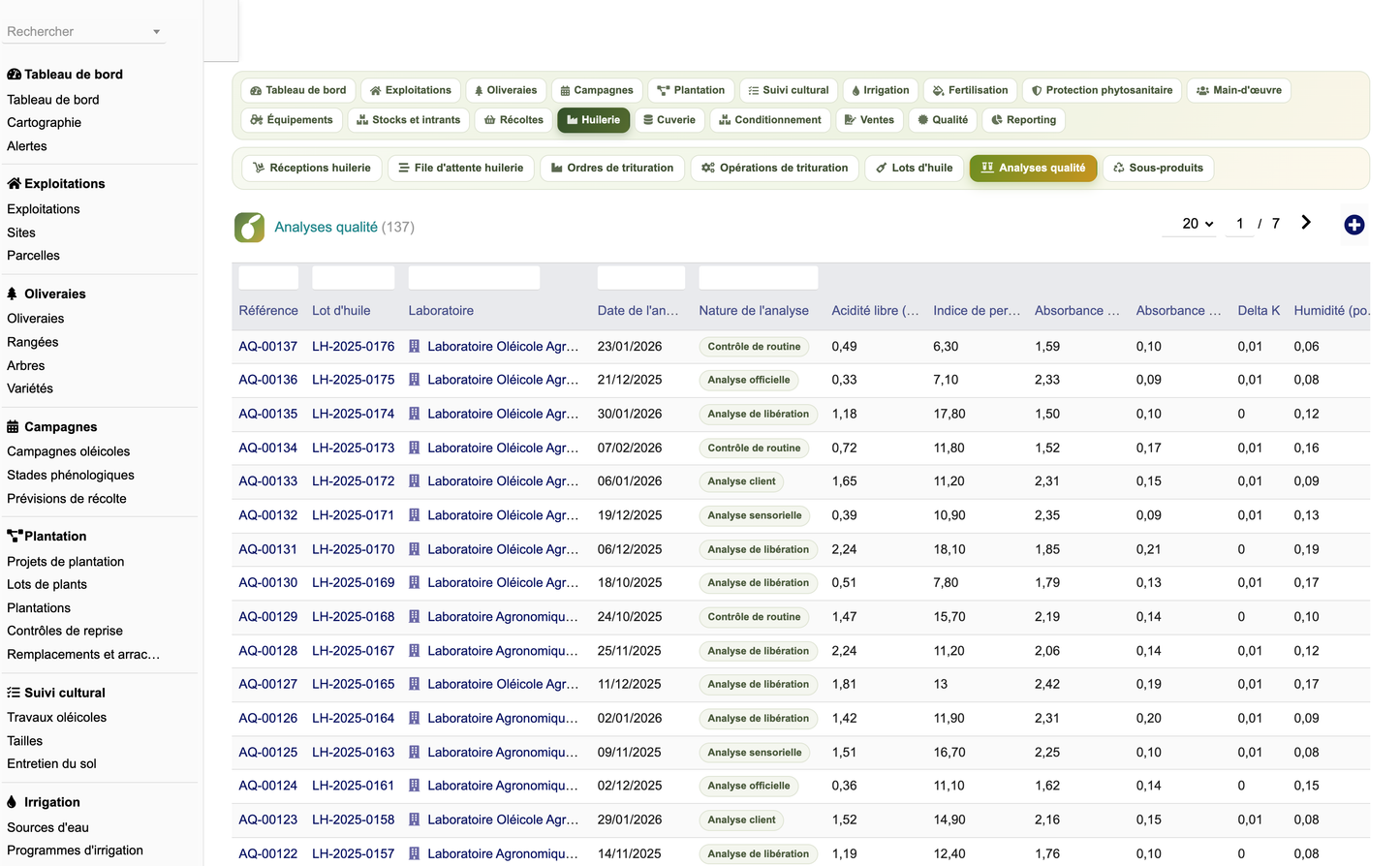1400x866 pixels.
Task: Open the Qualité tab
Action: (x=943, y=120)
